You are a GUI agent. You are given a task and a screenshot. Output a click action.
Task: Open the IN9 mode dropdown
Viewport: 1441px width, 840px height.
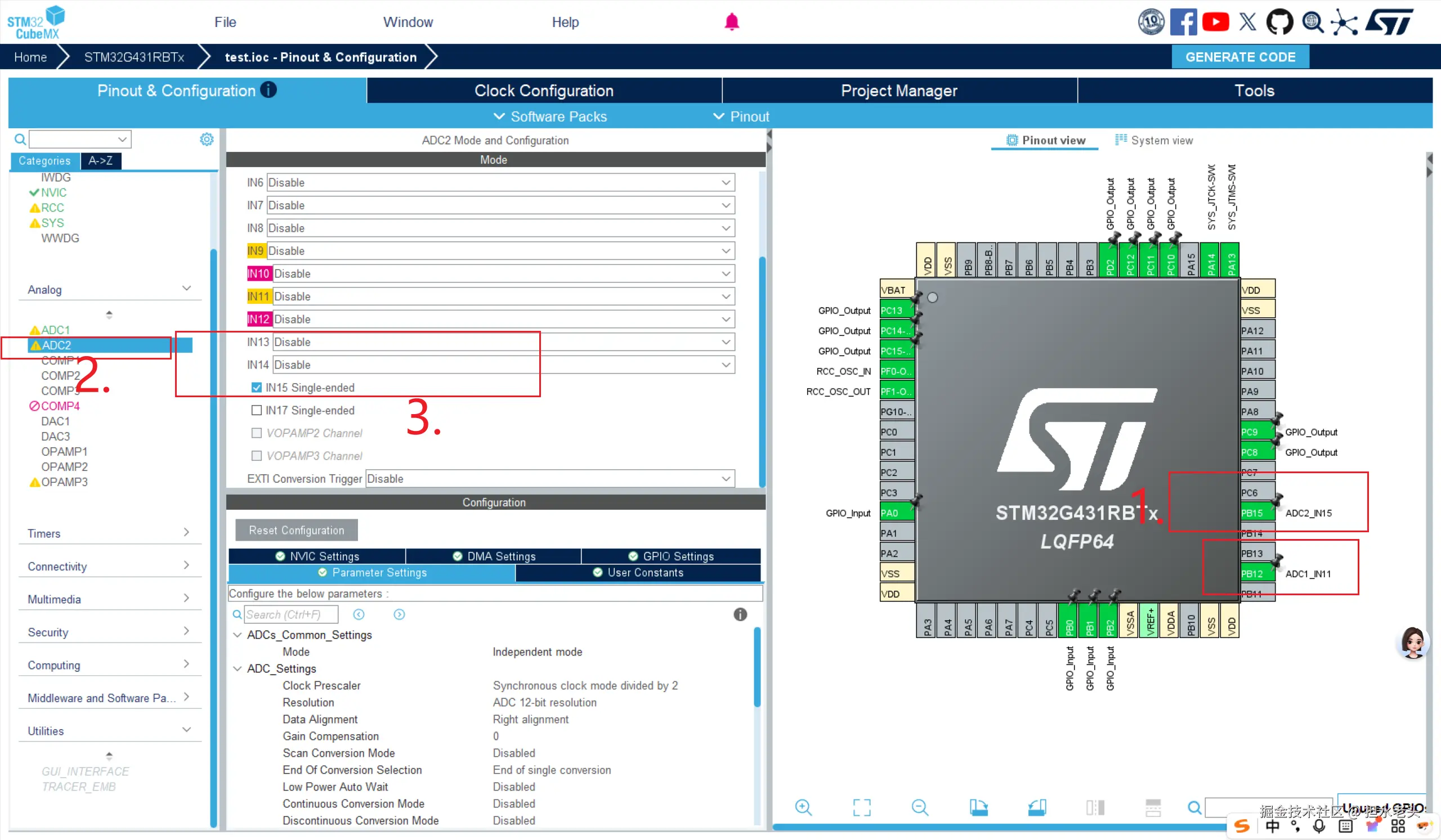[x=501, y=251]
